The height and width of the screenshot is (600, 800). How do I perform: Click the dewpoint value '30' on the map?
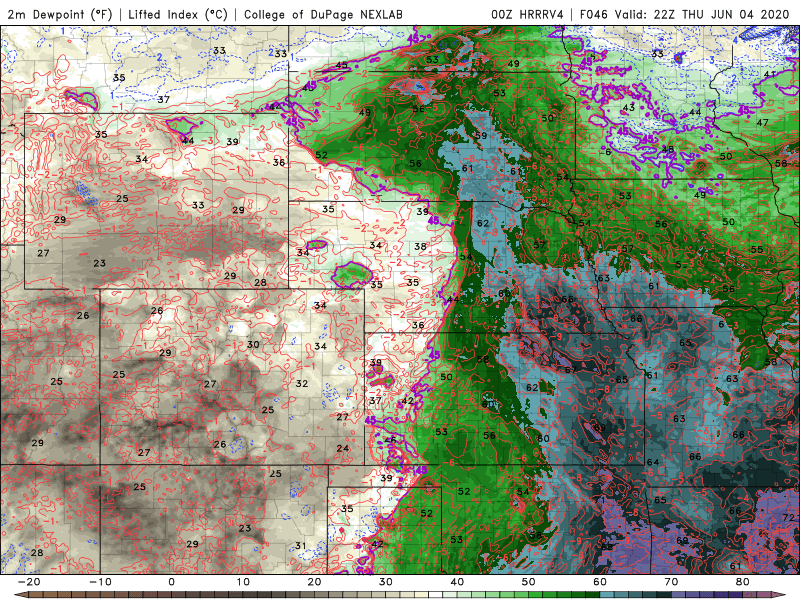coord(253,344)
